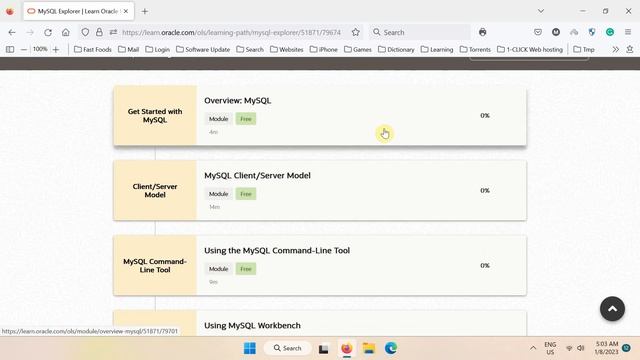Click 0% progress of Client/Server Model module
The image size is (640, 360).
coord(484,191)
